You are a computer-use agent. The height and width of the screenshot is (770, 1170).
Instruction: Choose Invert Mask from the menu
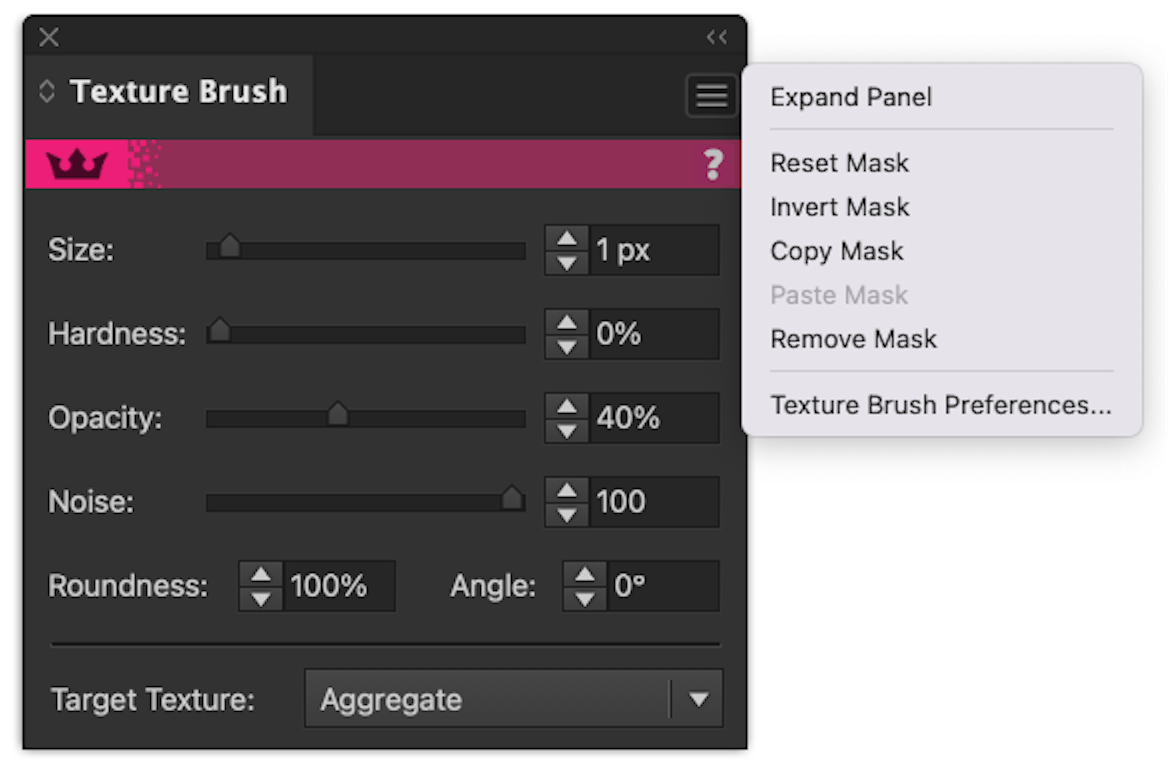[x=839, y=207]
